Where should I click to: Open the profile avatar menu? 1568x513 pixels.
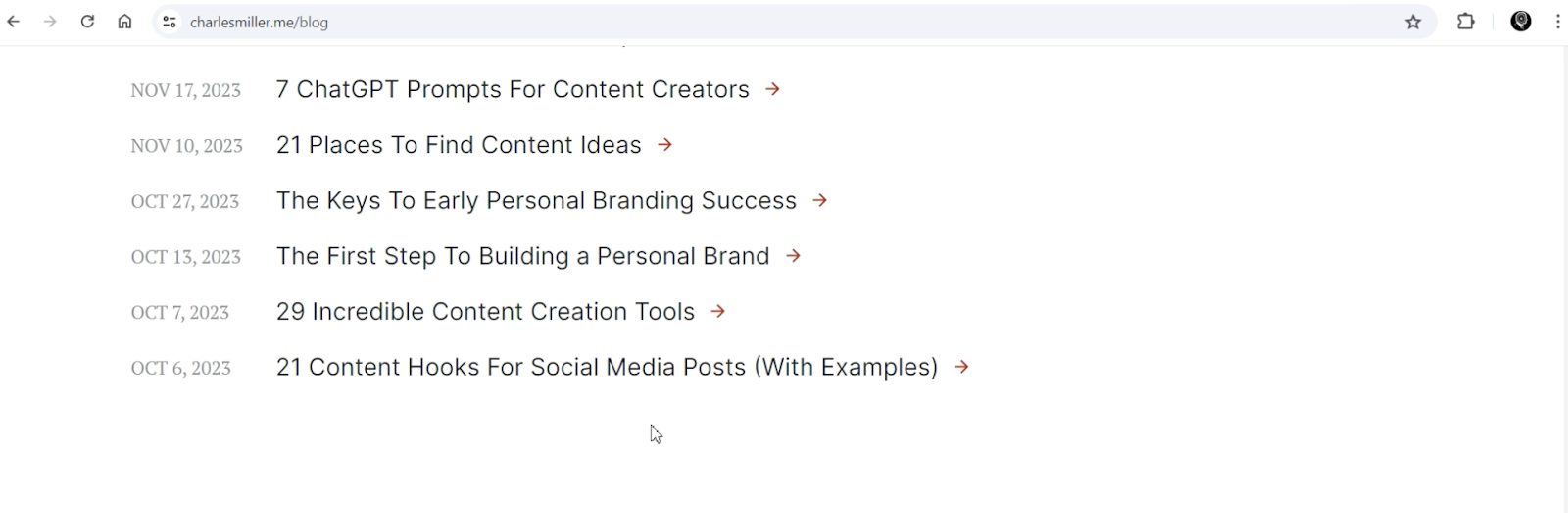1521,22
